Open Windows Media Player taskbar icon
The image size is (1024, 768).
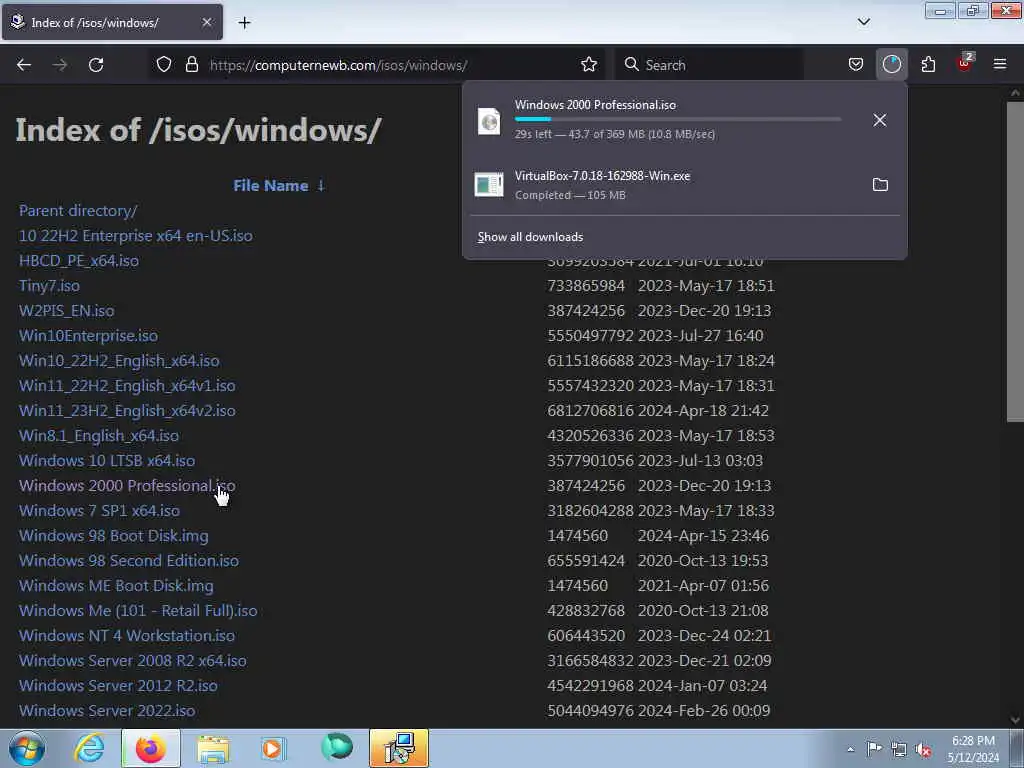273,748
